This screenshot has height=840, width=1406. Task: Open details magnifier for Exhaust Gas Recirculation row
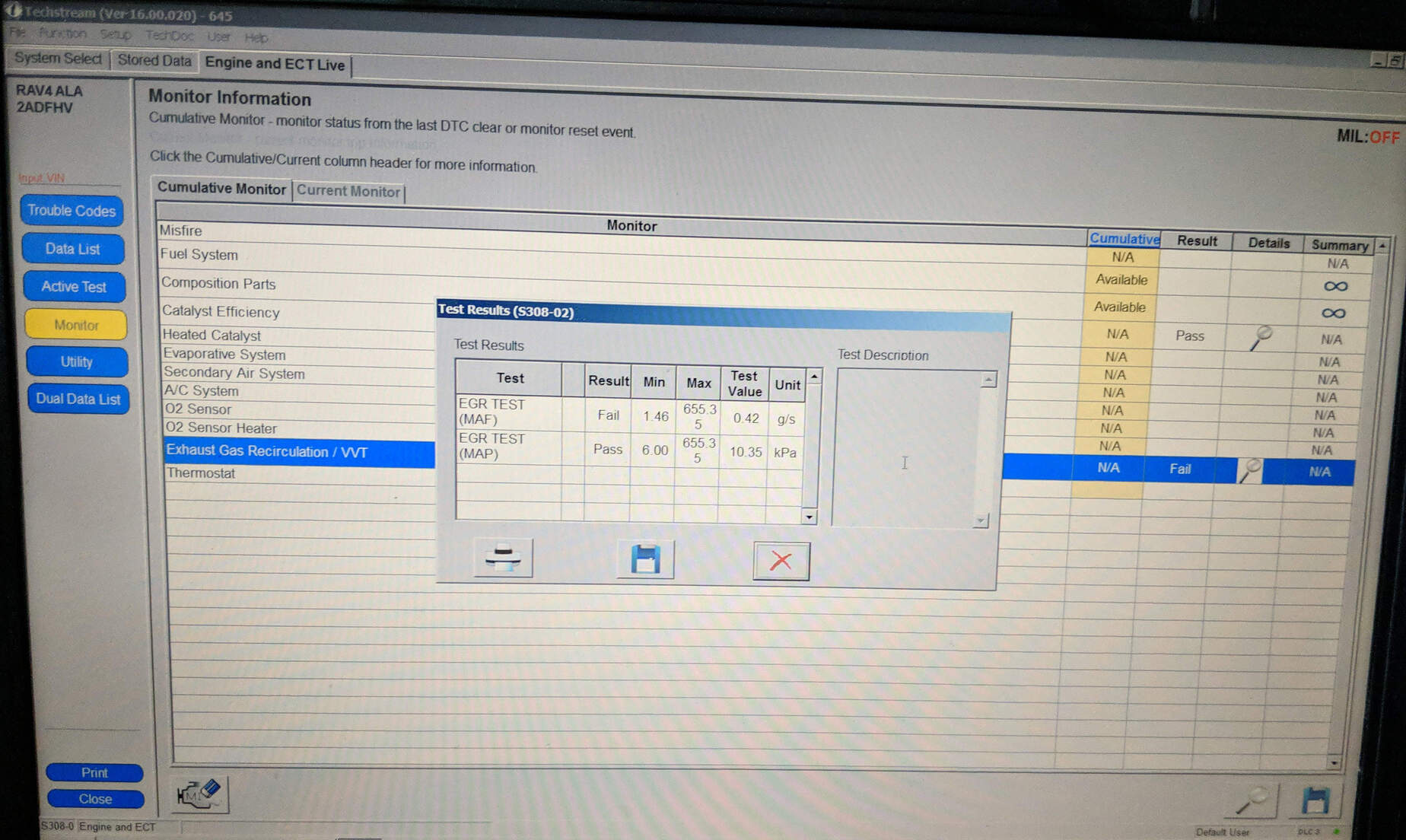point(1249,470)
